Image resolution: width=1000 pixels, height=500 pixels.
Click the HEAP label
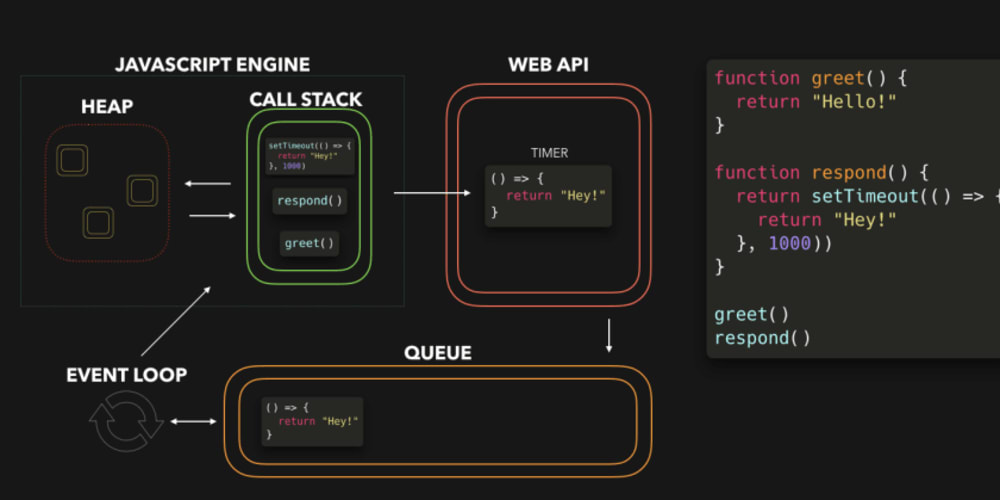click(x=107, y=107)
